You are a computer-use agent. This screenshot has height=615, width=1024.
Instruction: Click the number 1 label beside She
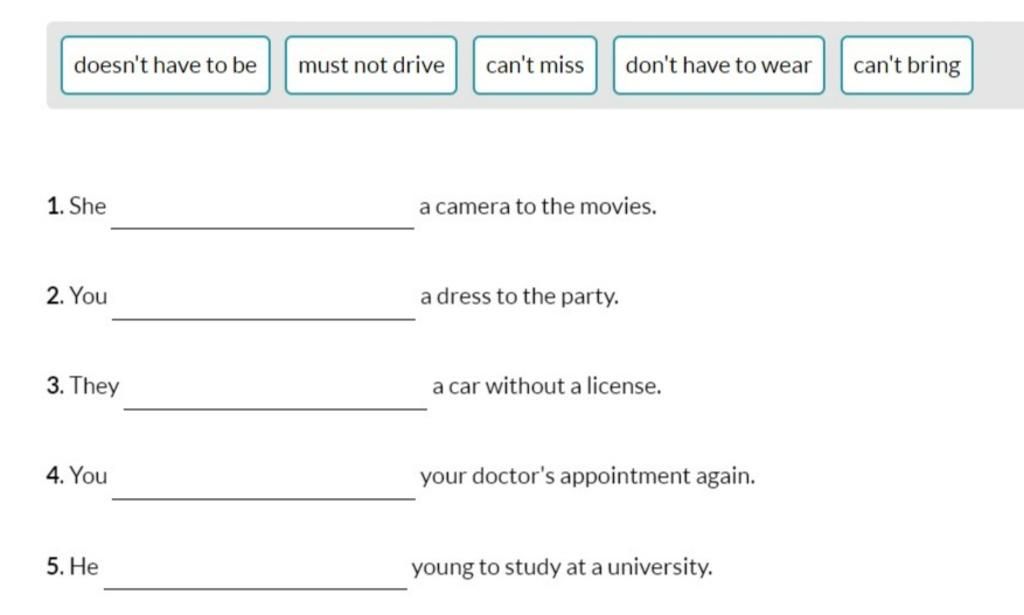point(55,206)
